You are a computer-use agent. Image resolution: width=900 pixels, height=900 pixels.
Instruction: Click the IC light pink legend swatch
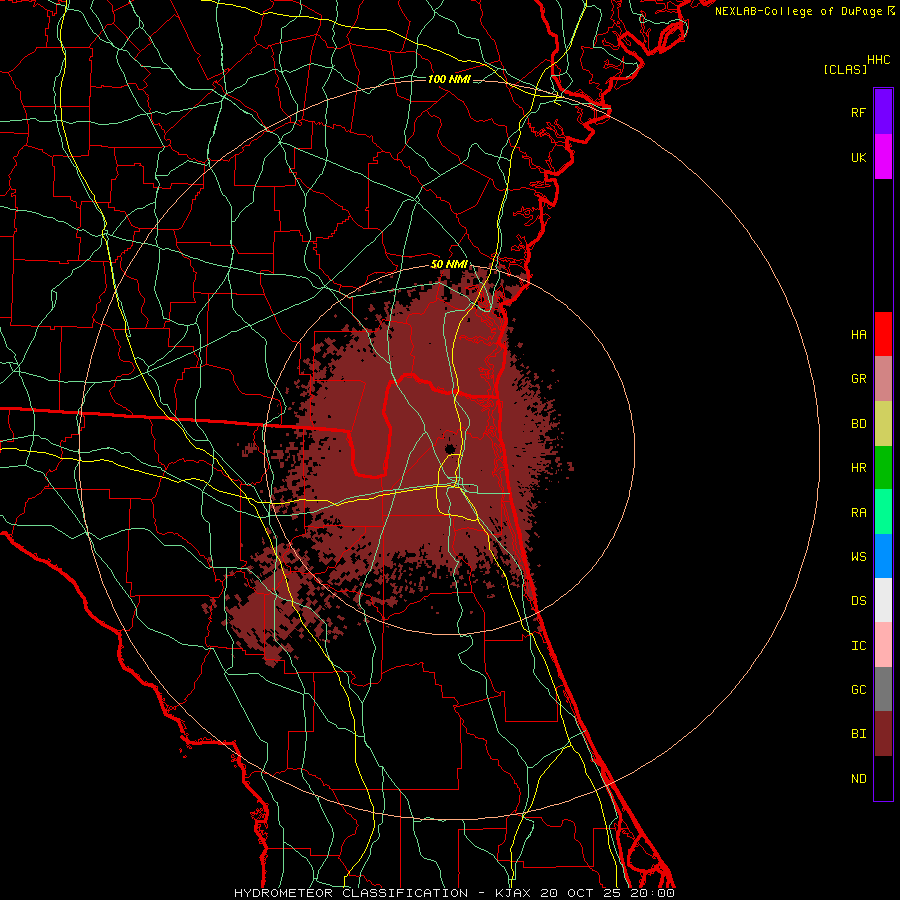click(883, 645)
